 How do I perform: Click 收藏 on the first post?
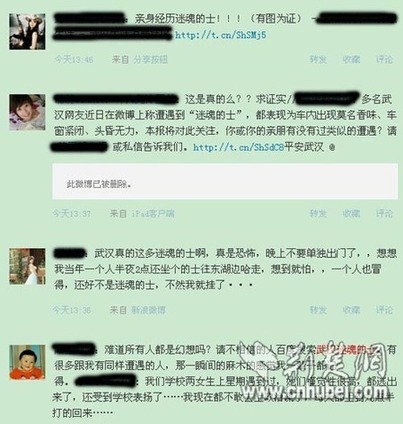351,60
